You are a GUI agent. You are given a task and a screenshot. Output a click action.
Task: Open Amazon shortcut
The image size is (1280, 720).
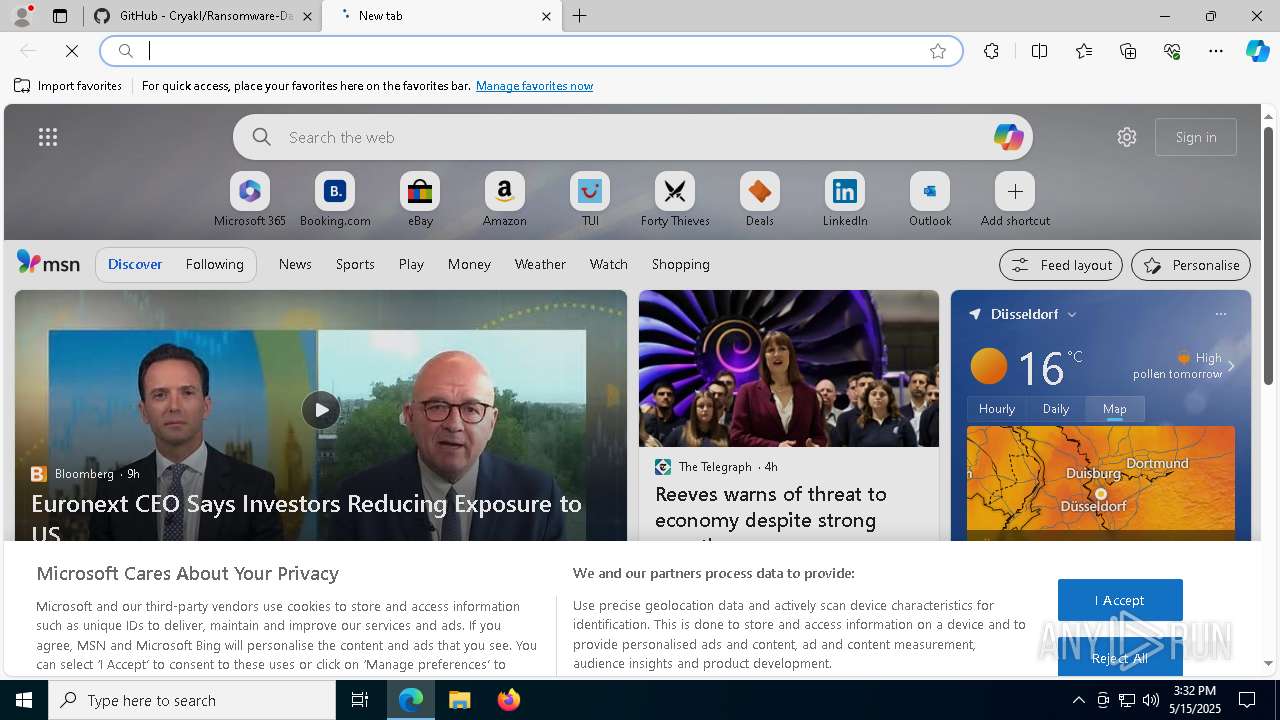[504, 200]
